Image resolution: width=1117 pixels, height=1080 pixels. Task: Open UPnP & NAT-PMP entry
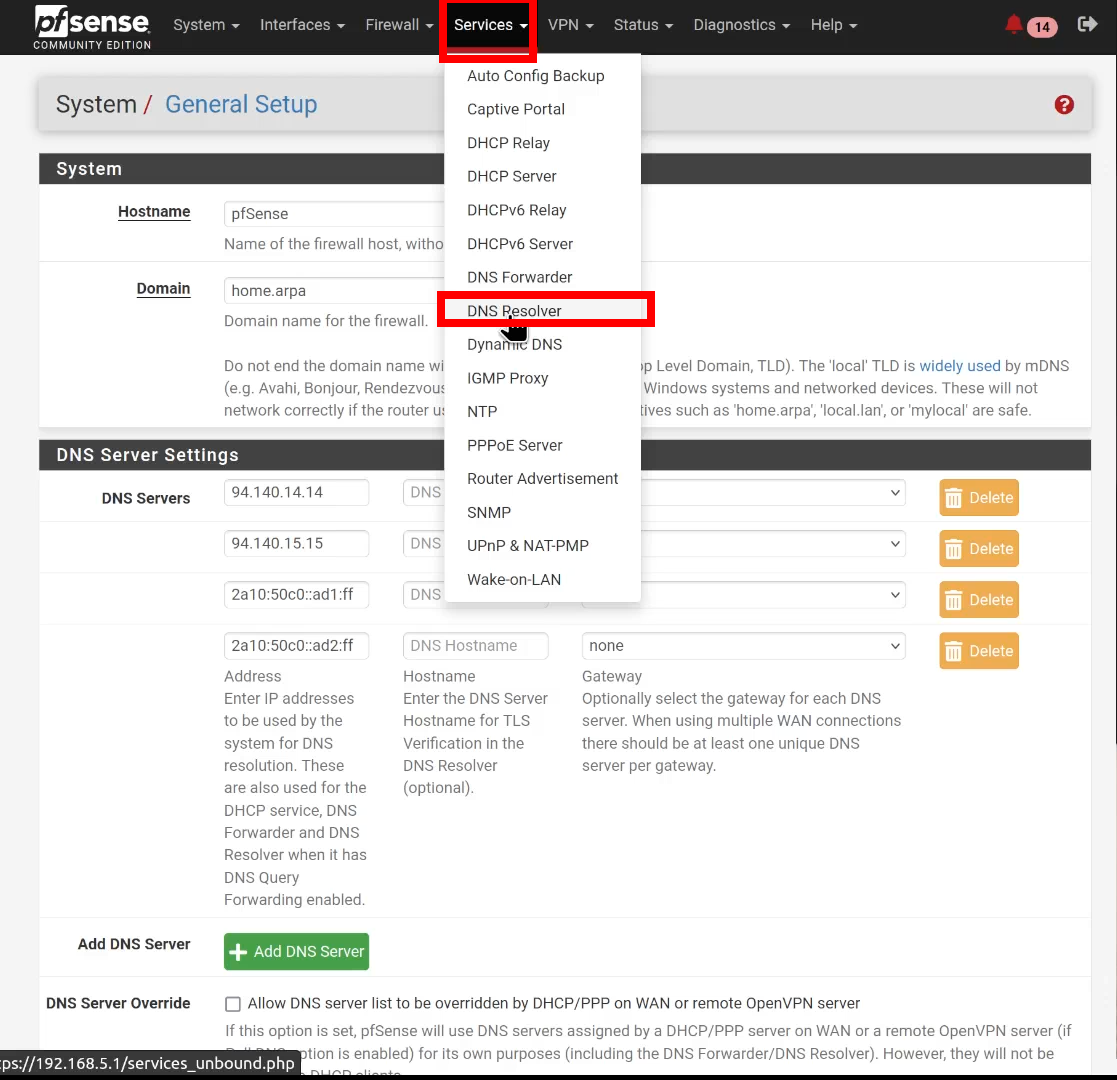pyautogui.click(x=542, y=546)
